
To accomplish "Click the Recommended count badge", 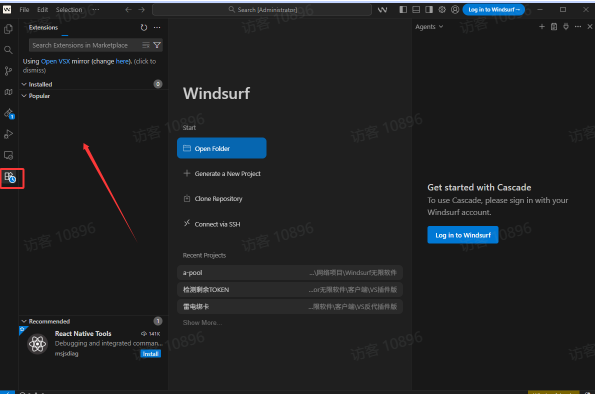I will tap(158, 321).
